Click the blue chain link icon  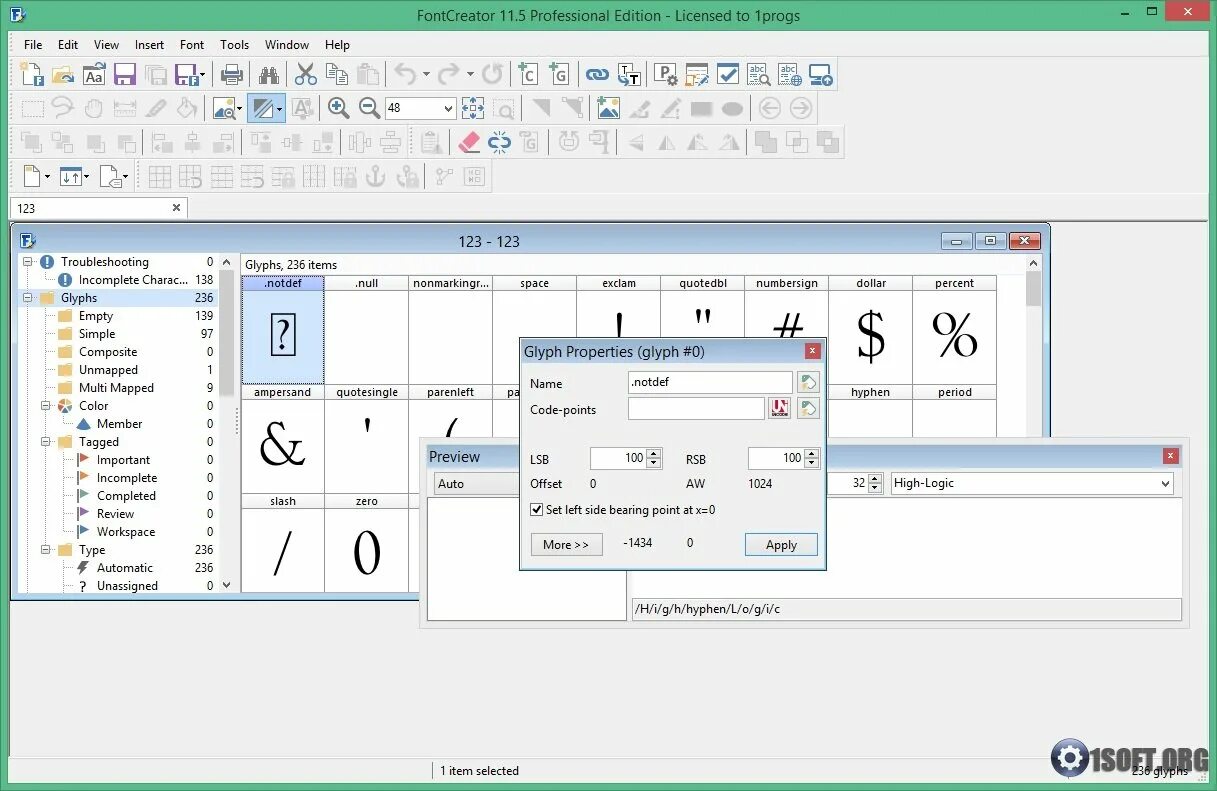coord(597,74)
